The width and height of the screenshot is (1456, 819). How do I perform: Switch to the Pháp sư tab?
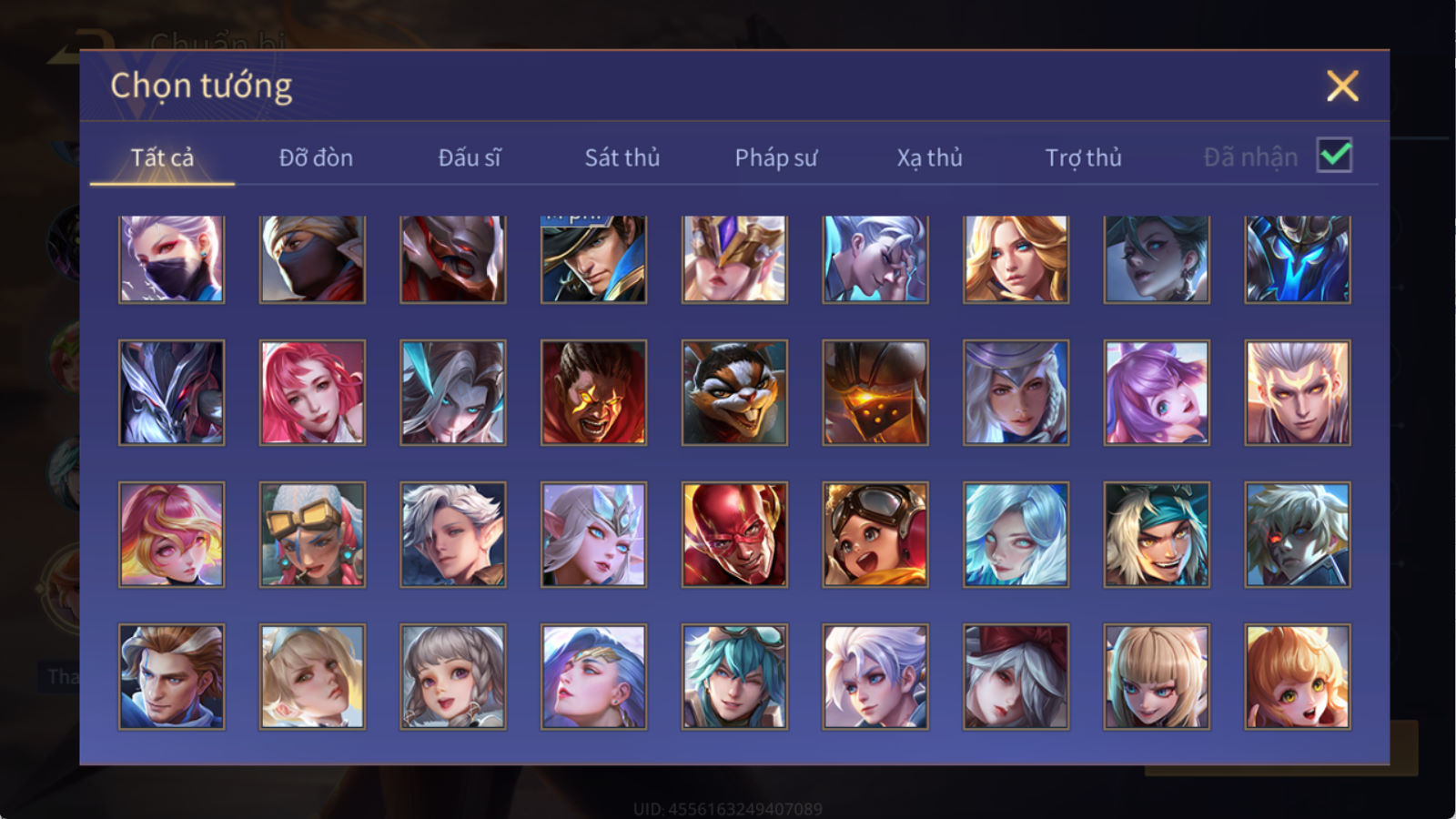pyautogui.click(x=775, y=157)
